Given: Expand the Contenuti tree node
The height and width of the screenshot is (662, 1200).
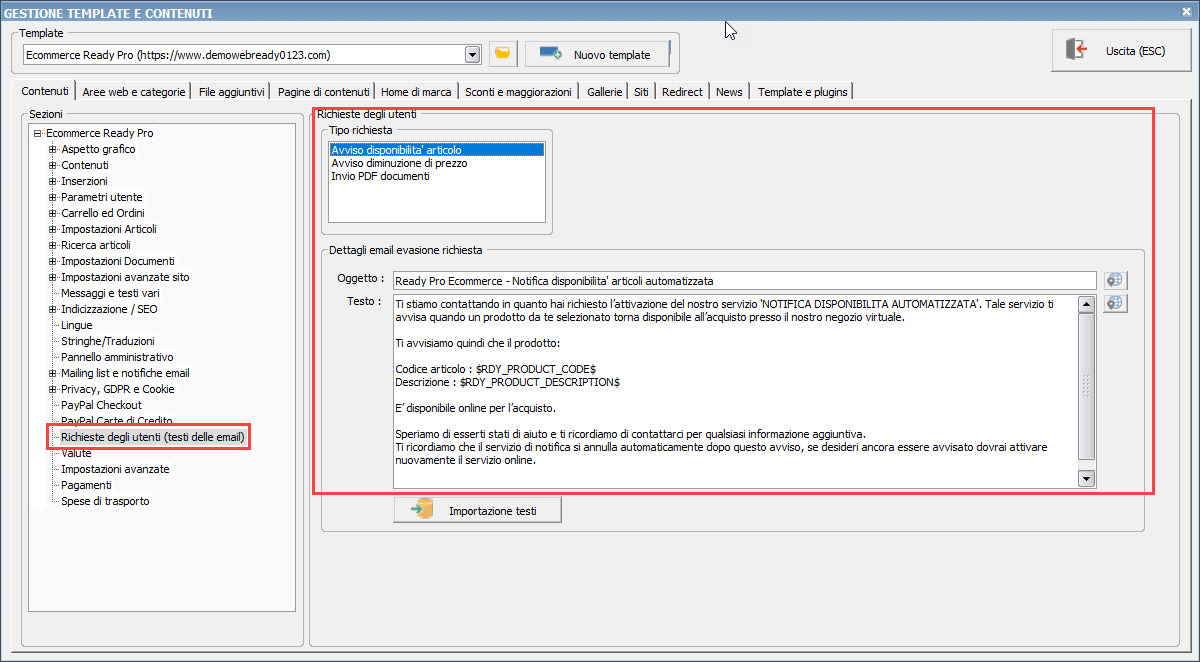Looking at the screenshot, I should [x=53, y=165].
